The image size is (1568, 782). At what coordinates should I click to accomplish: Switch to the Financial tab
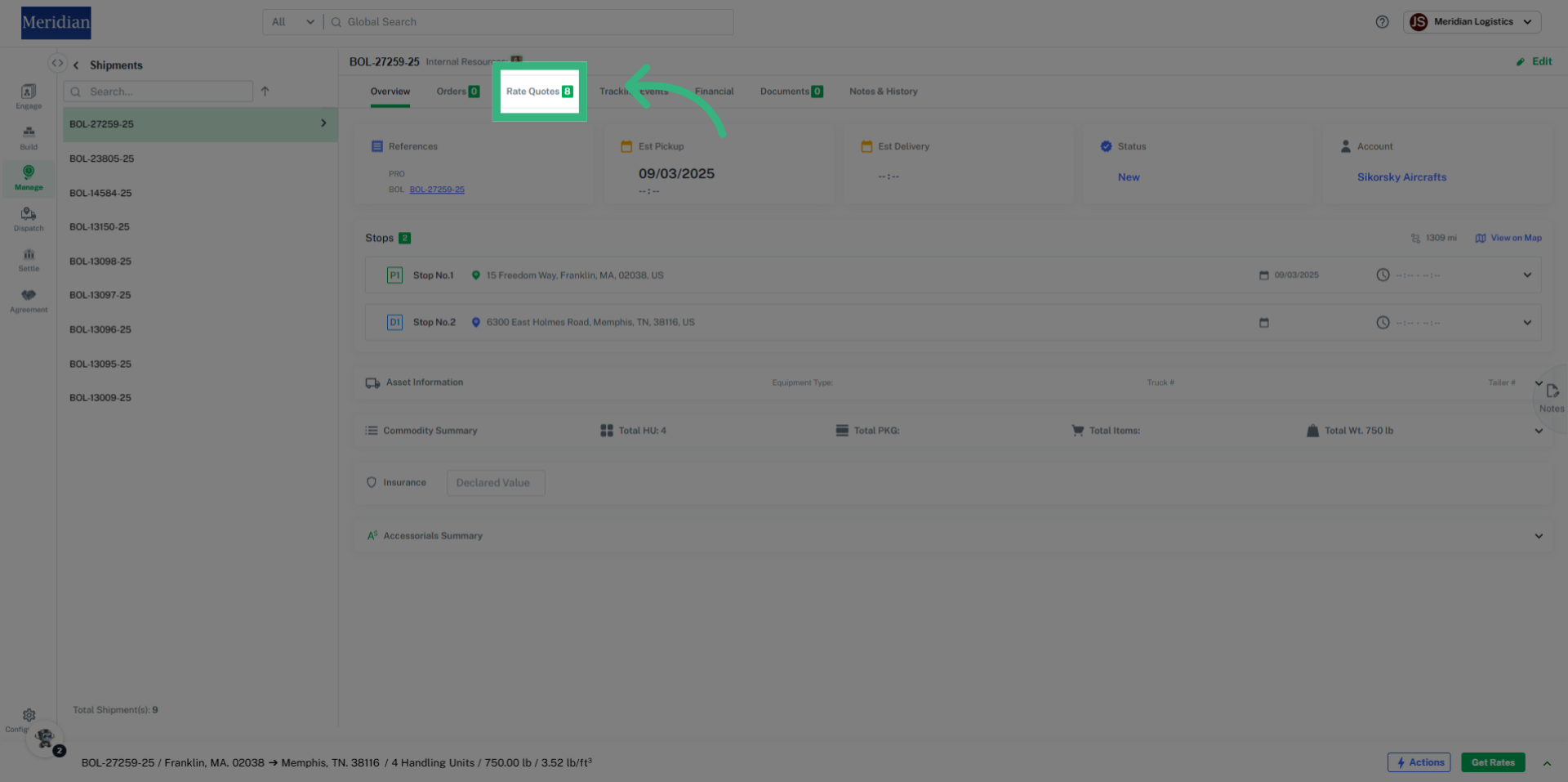[x=715, y=92]
